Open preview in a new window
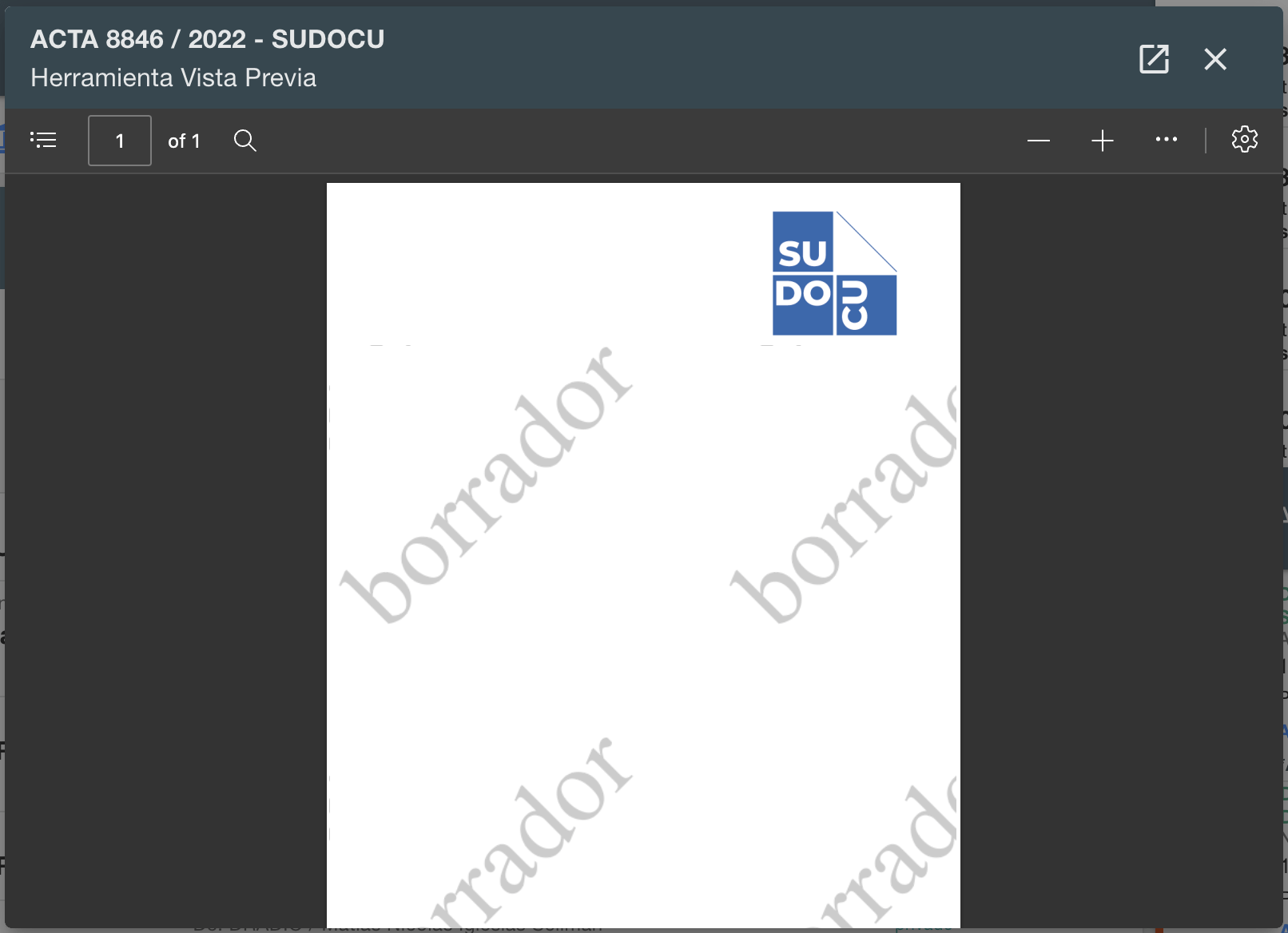This screenshot has height=933, width=1288. point(1153,59)
